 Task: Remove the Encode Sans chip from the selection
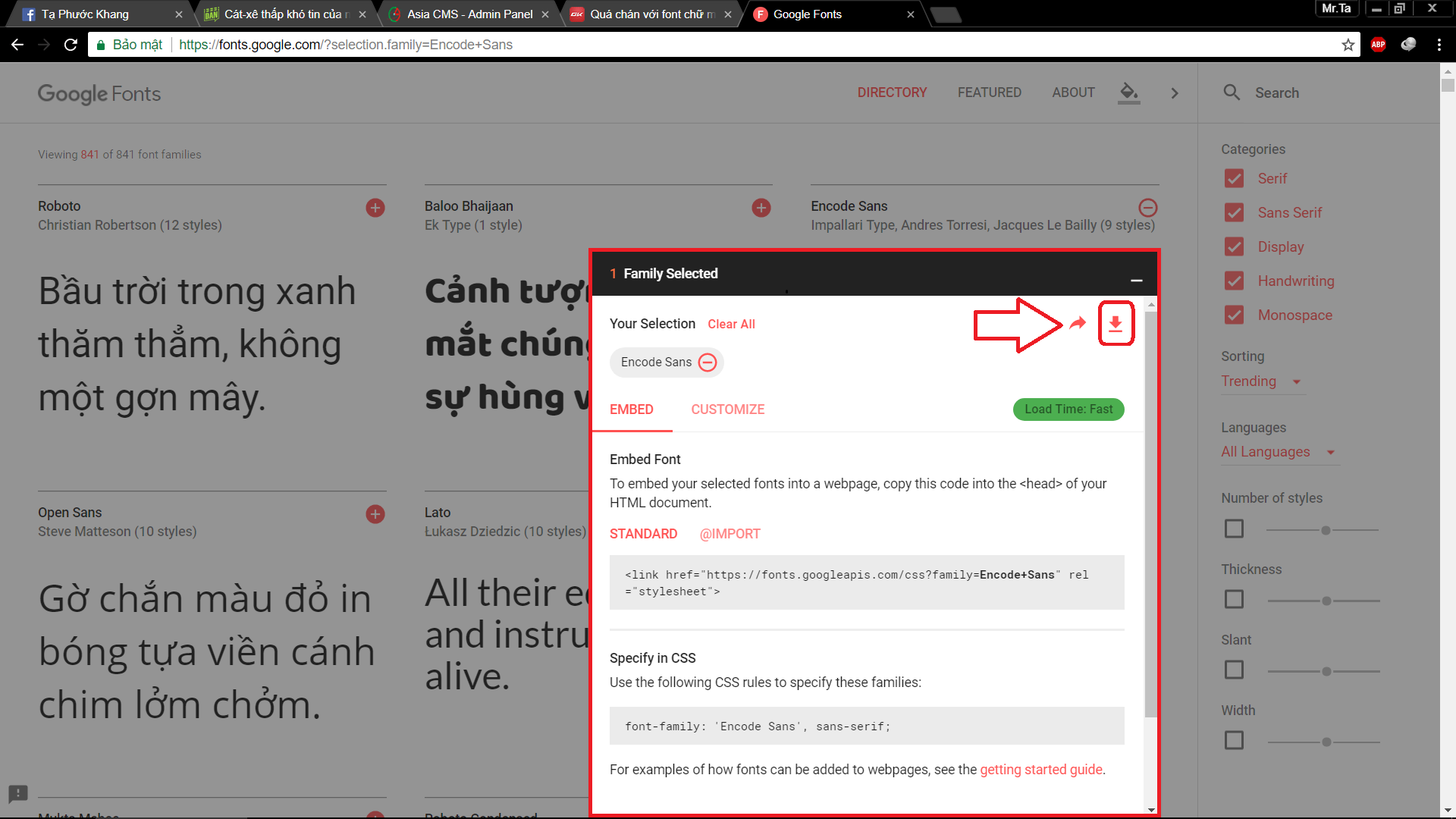point(708,362)
